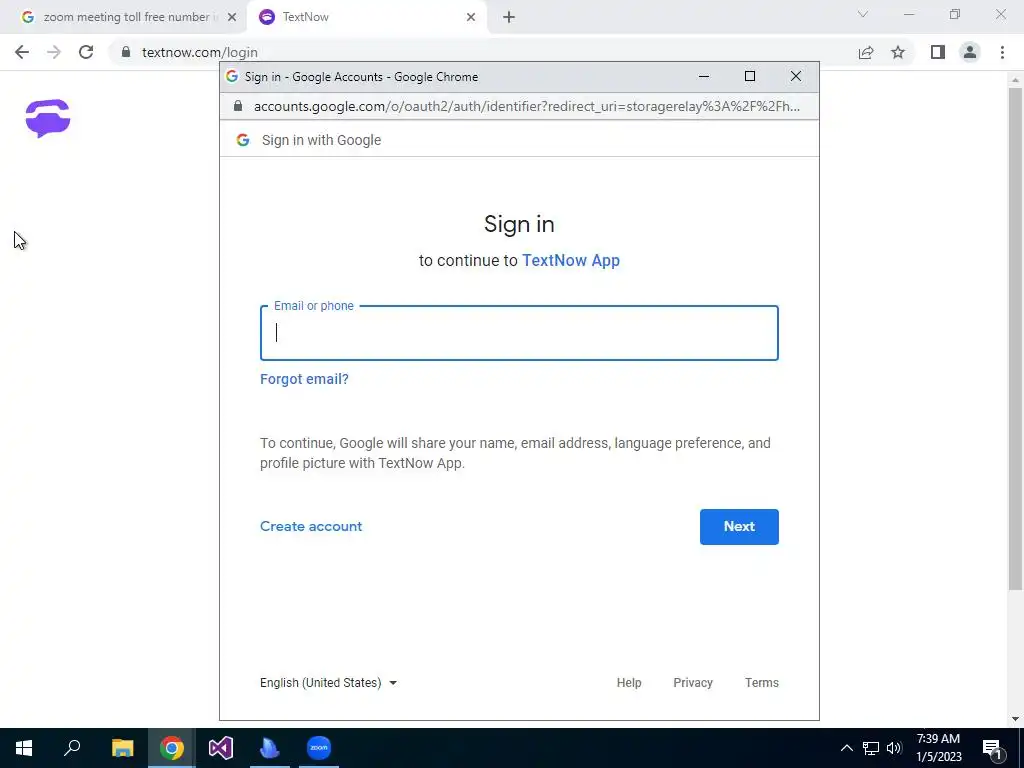
Task: Close the zoom meeting search tab
Action: click(232, 18)
